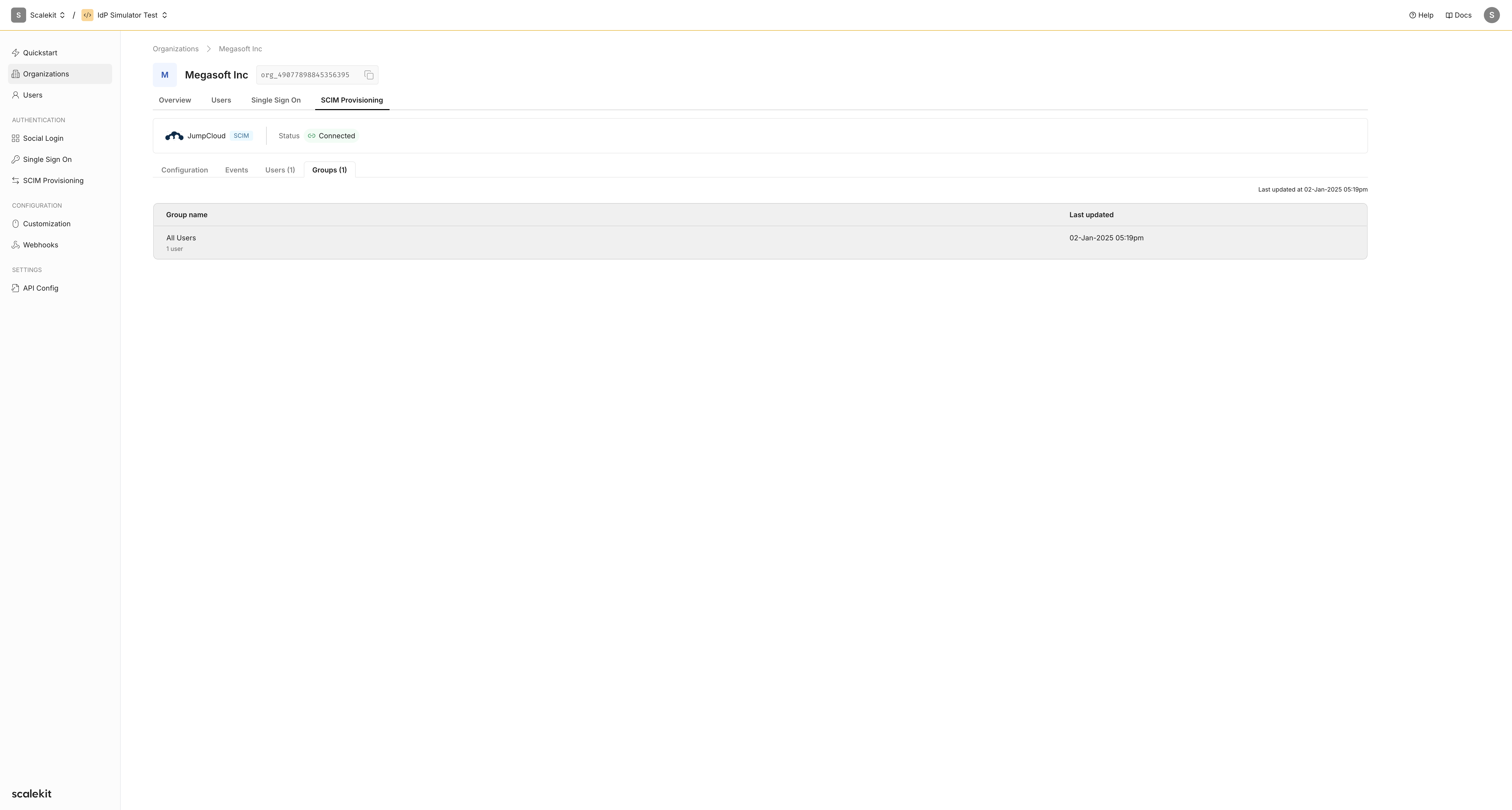Open sidebar Webhooks page
Image resolution: width=1512 pixels, height=810 pixels.
coord(60,245)
